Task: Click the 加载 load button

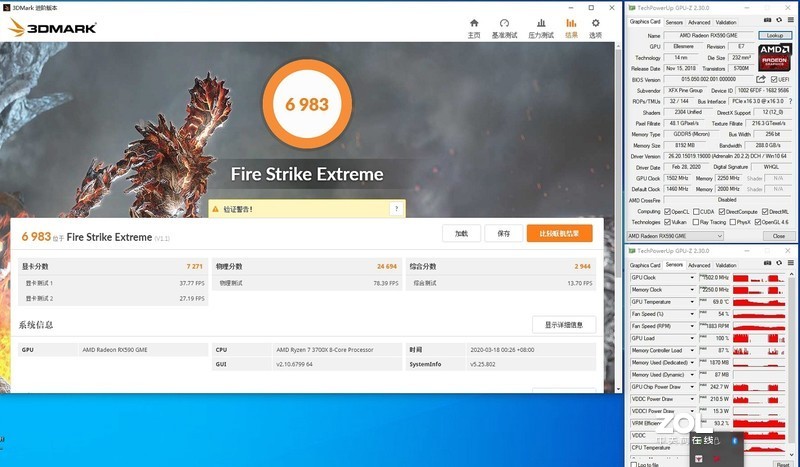Action: click(x=461, y=233)
